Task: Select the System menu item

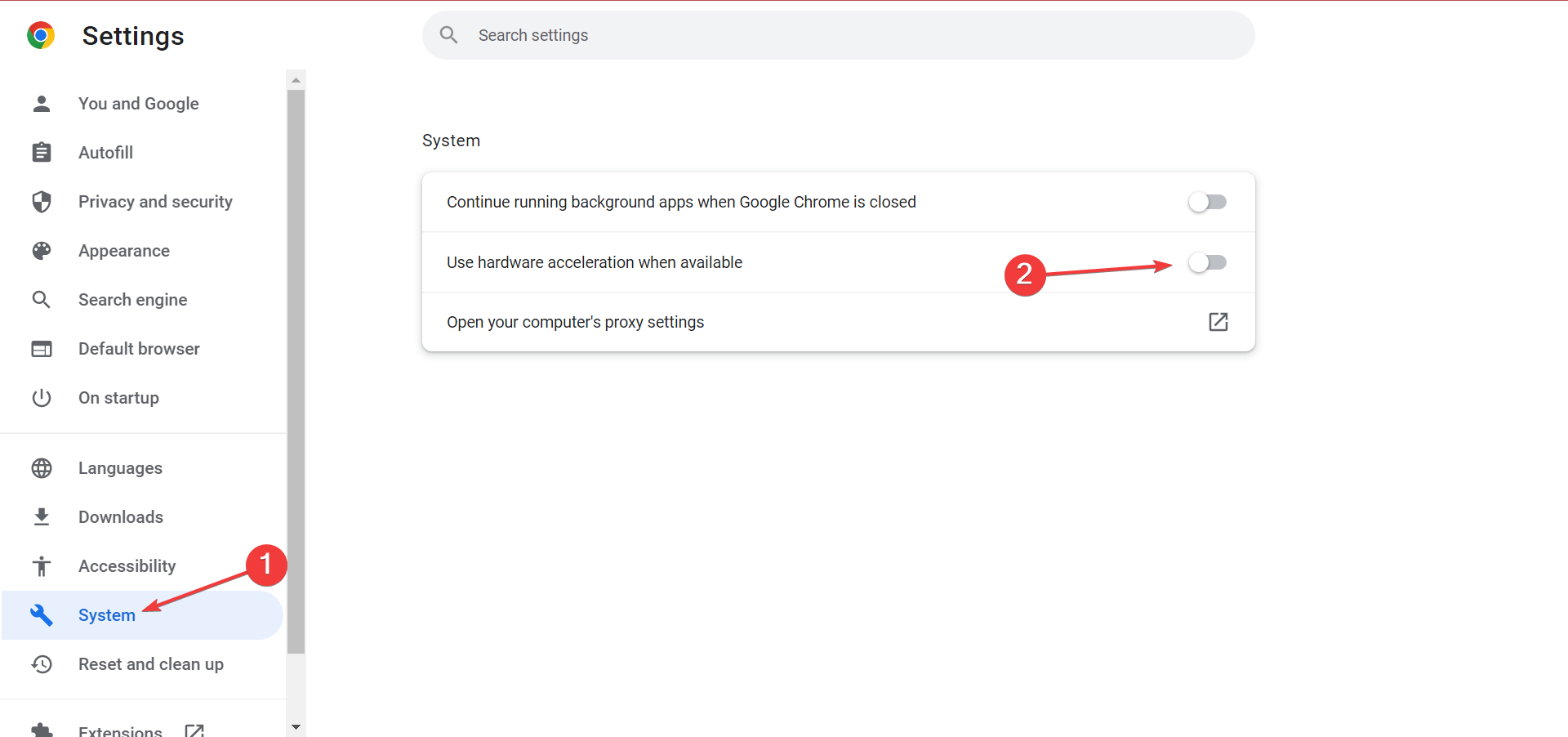Action: point(142,615)
